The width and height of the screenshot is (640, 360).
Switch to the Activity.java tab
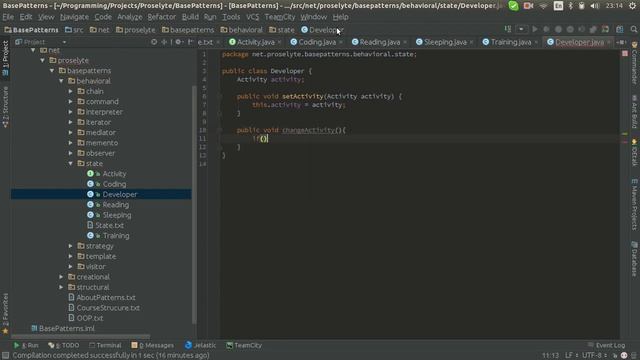tap(256, 42)
